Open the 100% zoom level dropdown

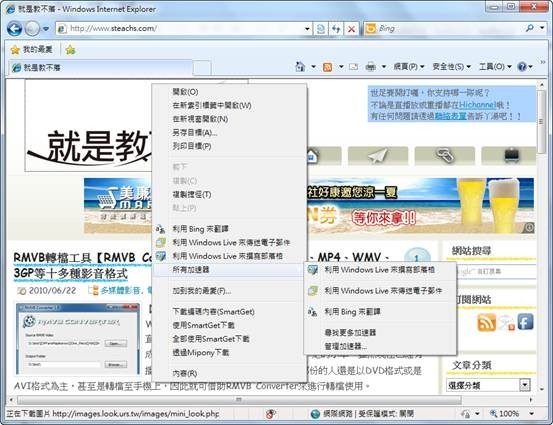[x=531, y=413]
